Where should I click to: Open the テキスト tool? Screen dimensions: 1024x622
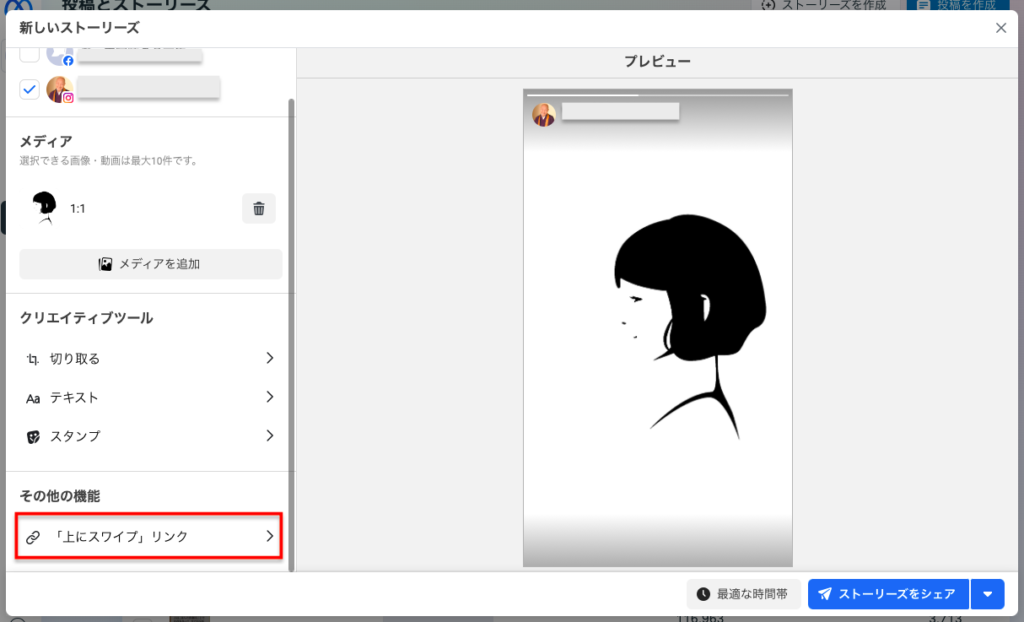[x=150, y=397]
